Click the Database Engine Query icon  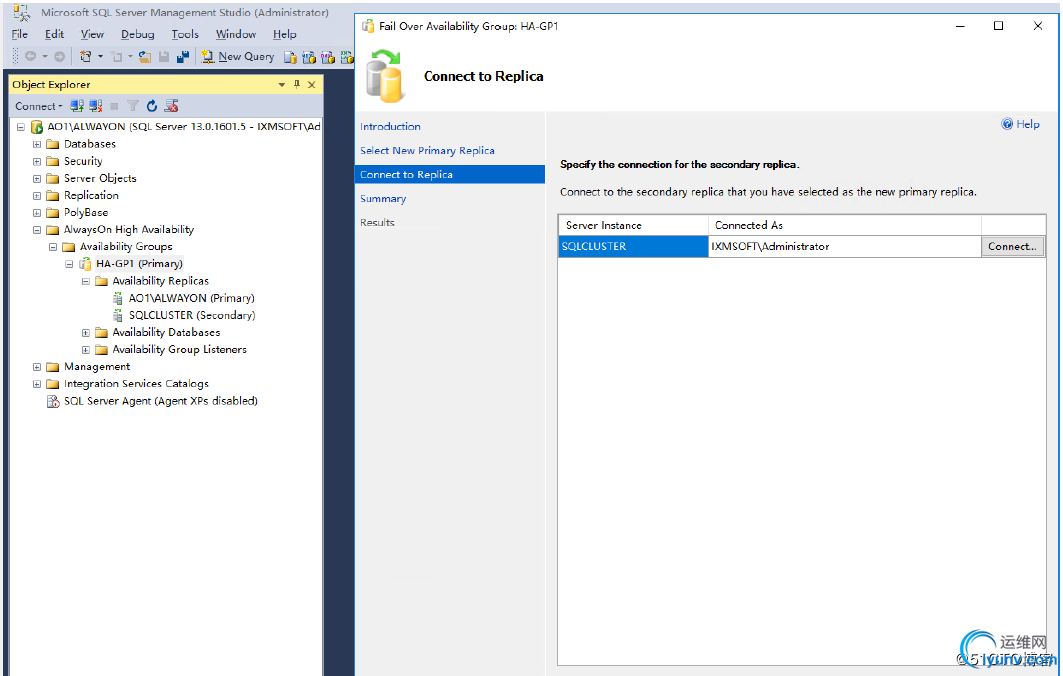point(290,57)
